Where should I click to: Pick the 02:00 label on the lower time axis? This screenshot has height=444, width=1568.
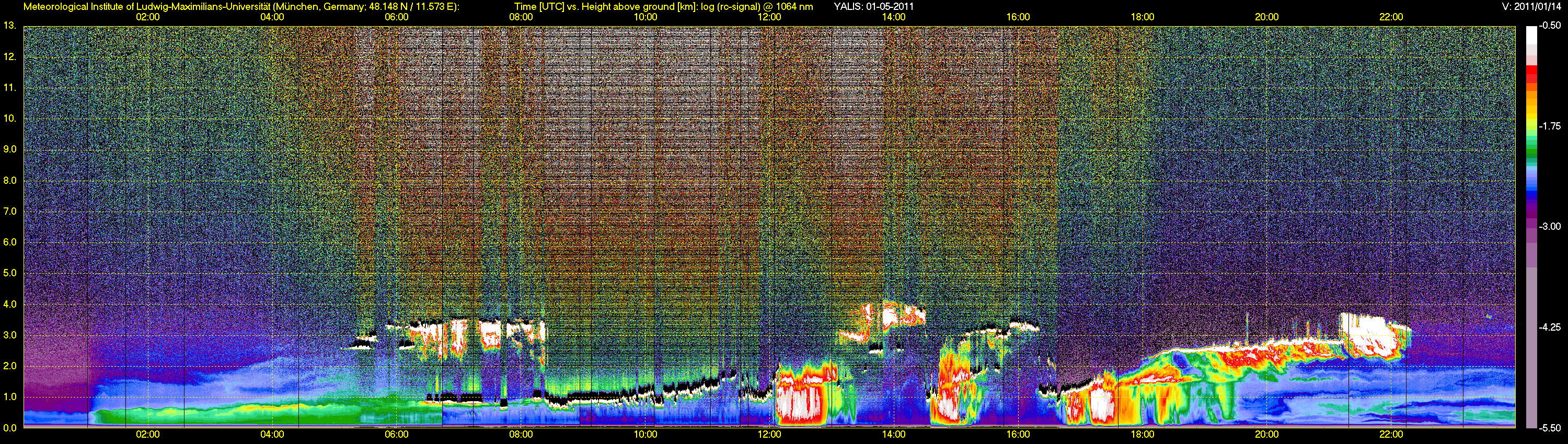click(148, 434)
